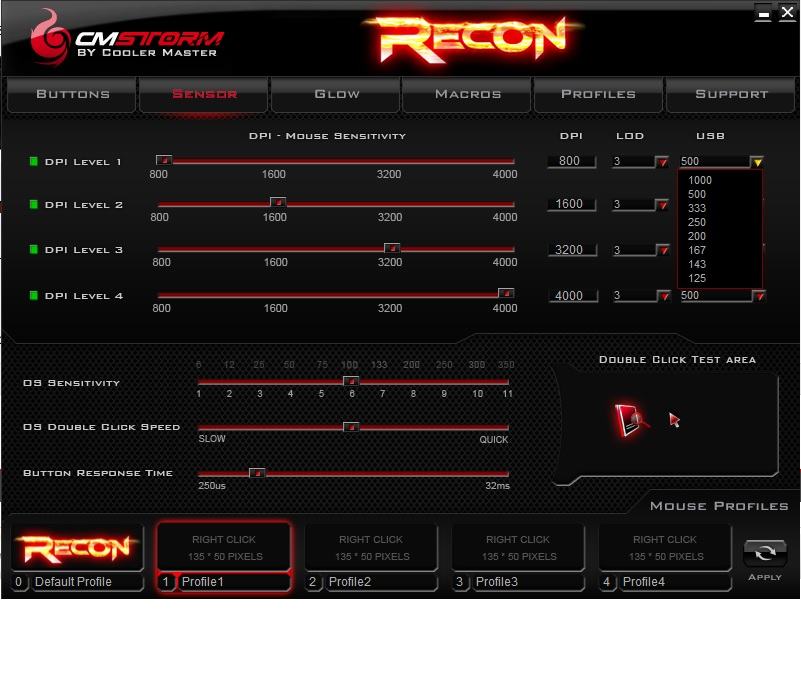Expand the LOD dropdown for DPI Level 3
Image resolution: width=801 pixels, height=681 pixels.
point(663,250)
